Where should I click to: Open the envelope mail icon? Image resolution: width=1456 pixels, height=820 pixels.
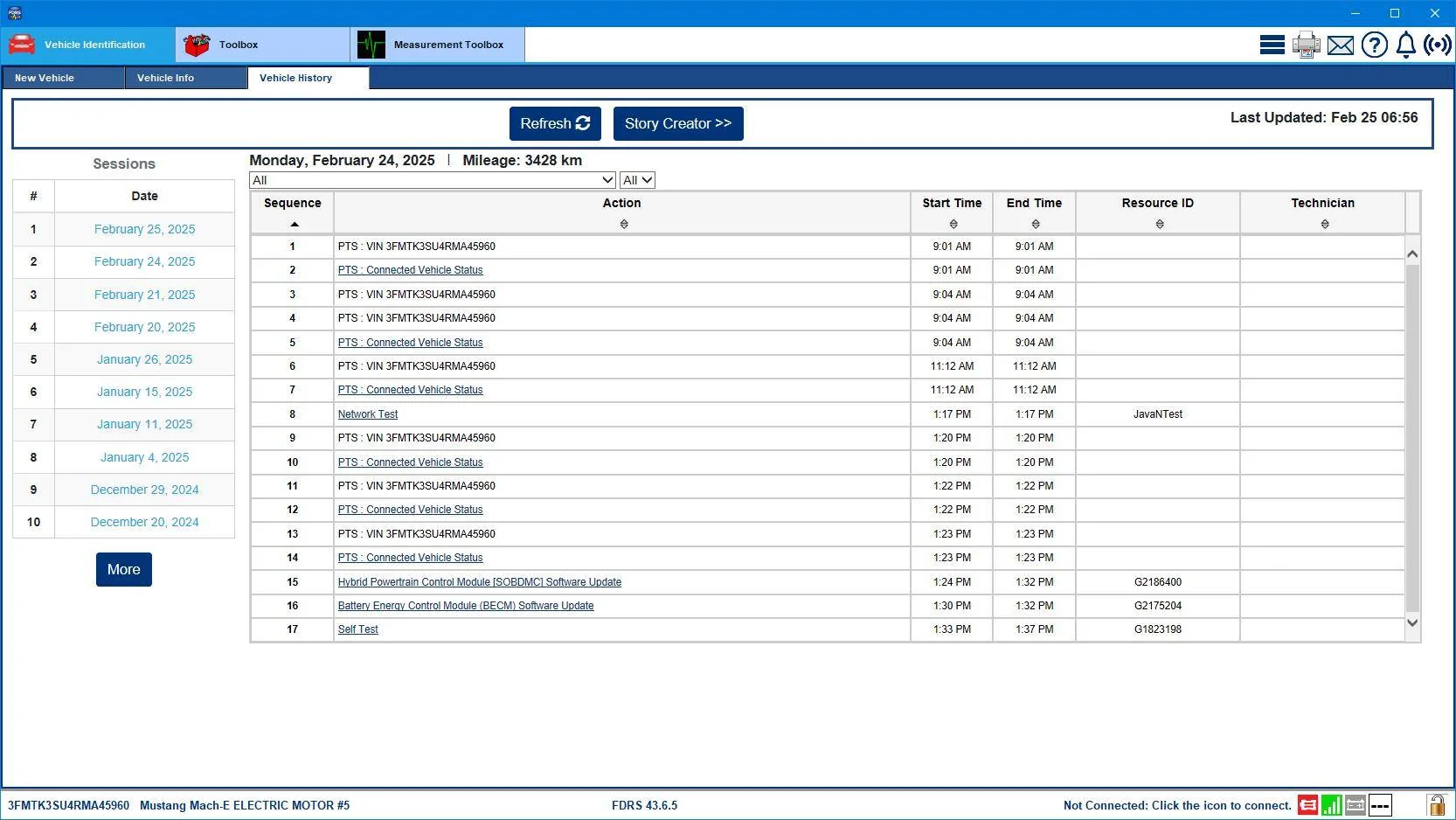click(x=1340, y=45)
